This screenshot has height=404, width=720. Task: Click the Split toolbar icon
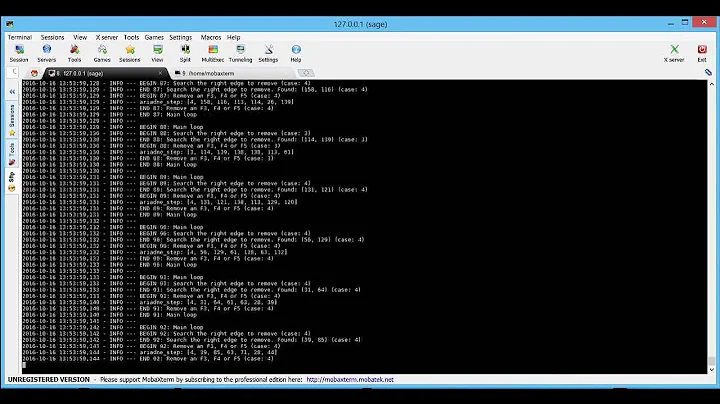coord(185,53)
